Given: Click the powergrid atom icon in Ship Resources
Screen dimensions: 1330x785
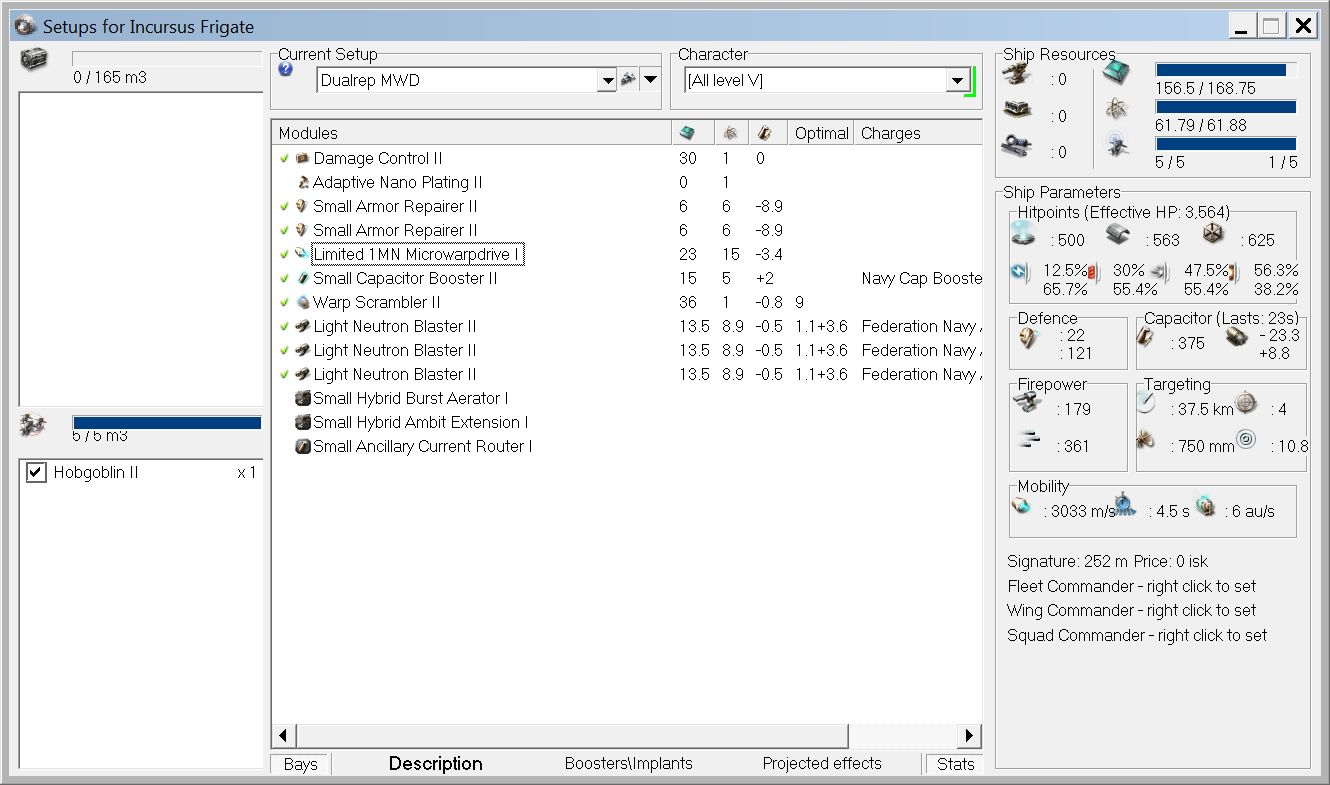Looking at the screenshot, I should [1117, 109].
